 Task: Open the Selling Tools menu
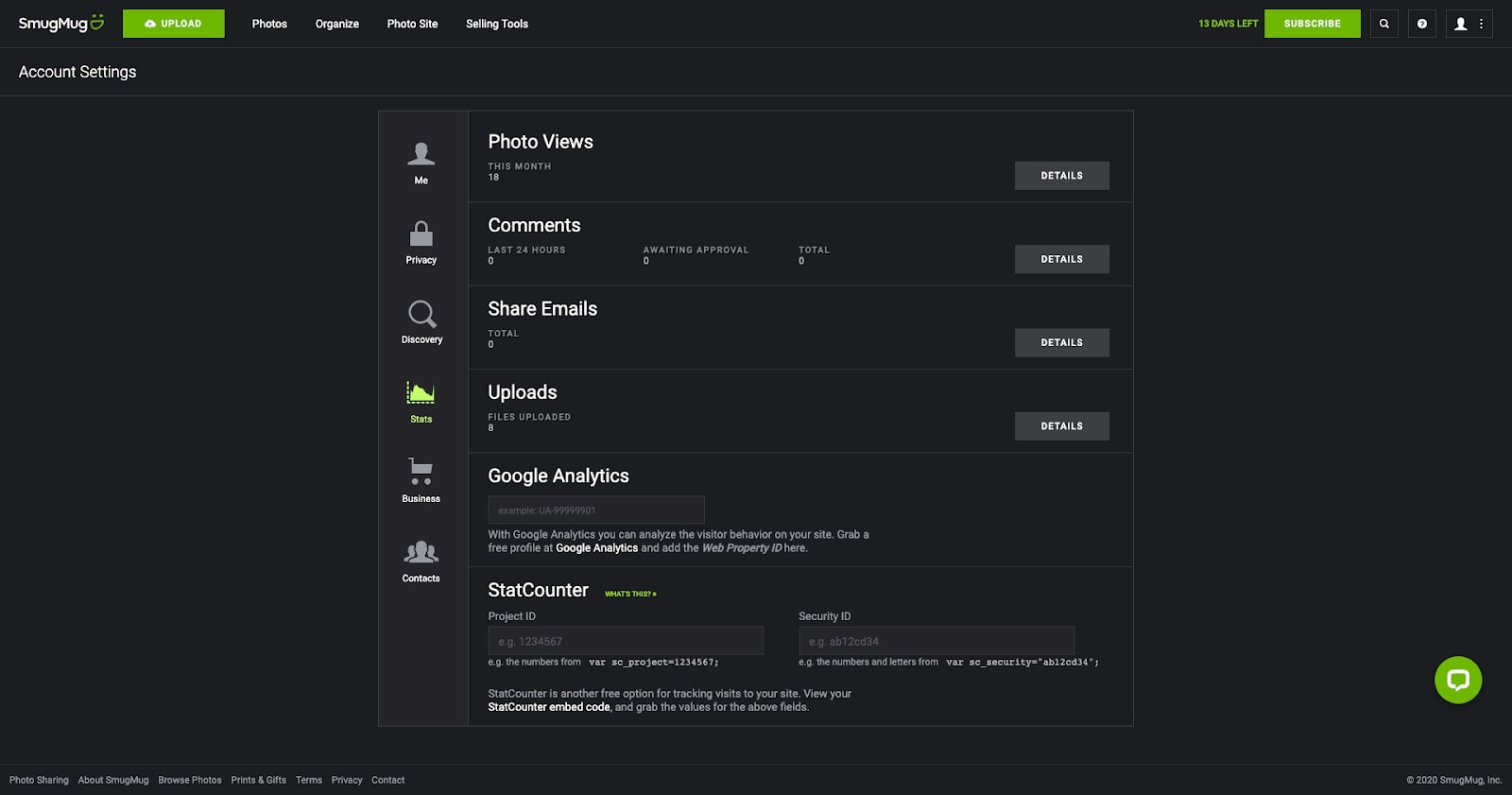pos(497,24)
